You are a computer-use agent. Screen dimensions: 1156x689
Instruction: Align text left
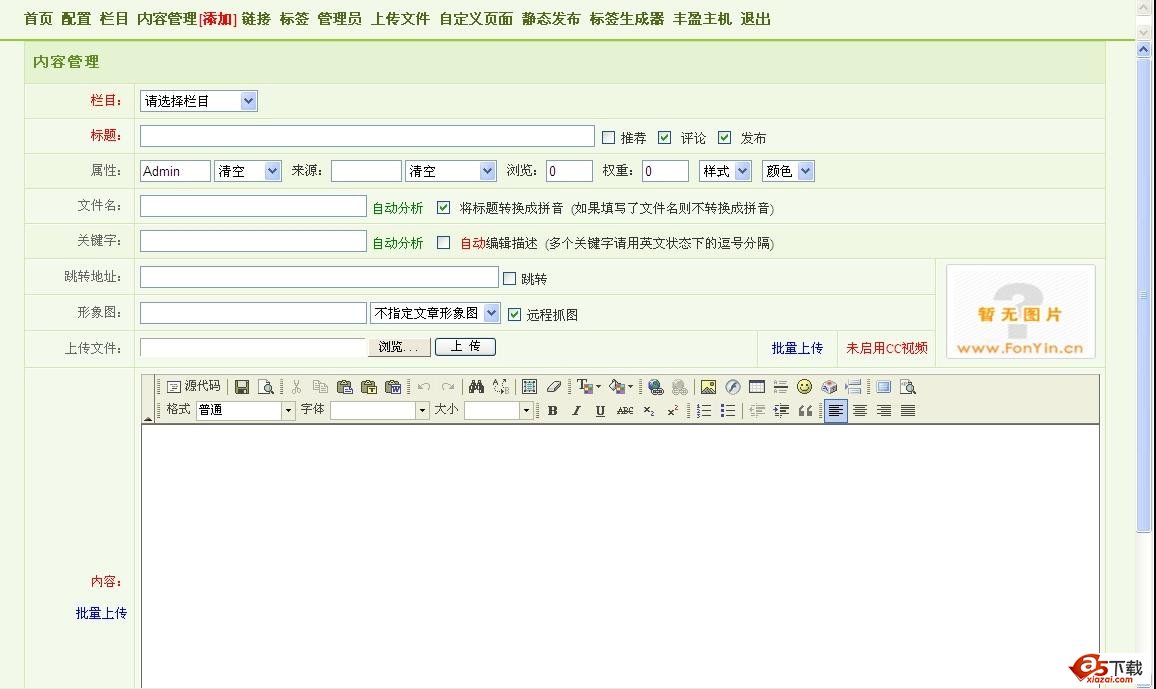coord(835,410)
